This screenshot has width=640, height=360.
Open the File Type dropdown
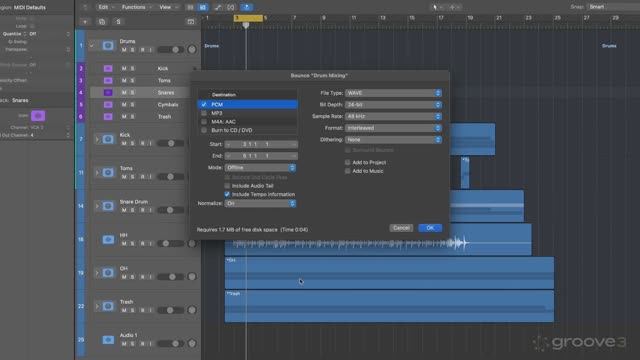tap(393, 93)
